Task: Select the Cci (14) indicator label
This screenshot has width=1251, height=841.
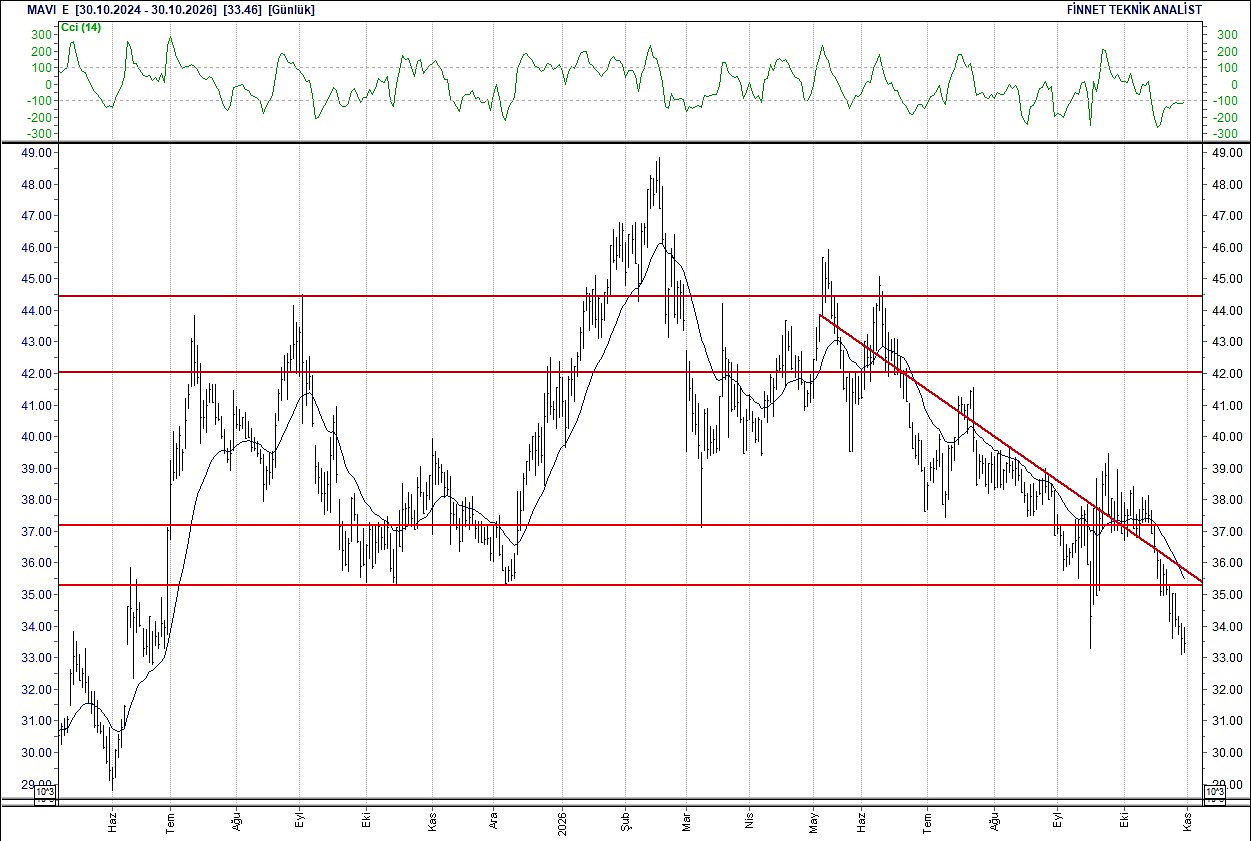Action: [x=82, y=27]
